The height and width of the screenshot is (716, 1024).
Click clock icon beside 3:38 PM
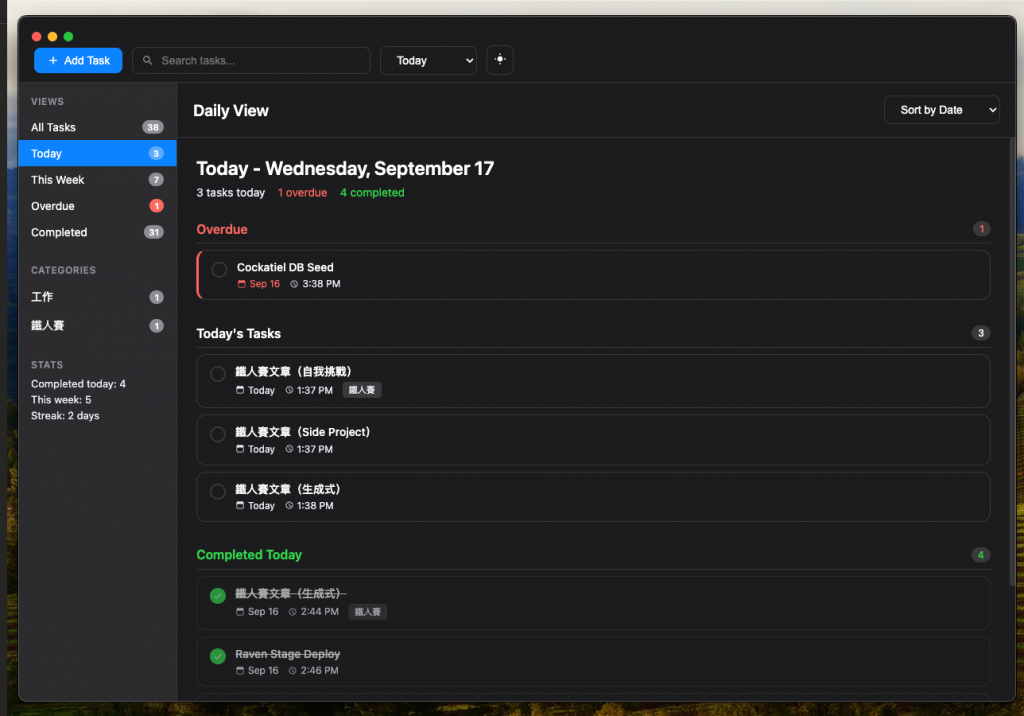point(294,284)
